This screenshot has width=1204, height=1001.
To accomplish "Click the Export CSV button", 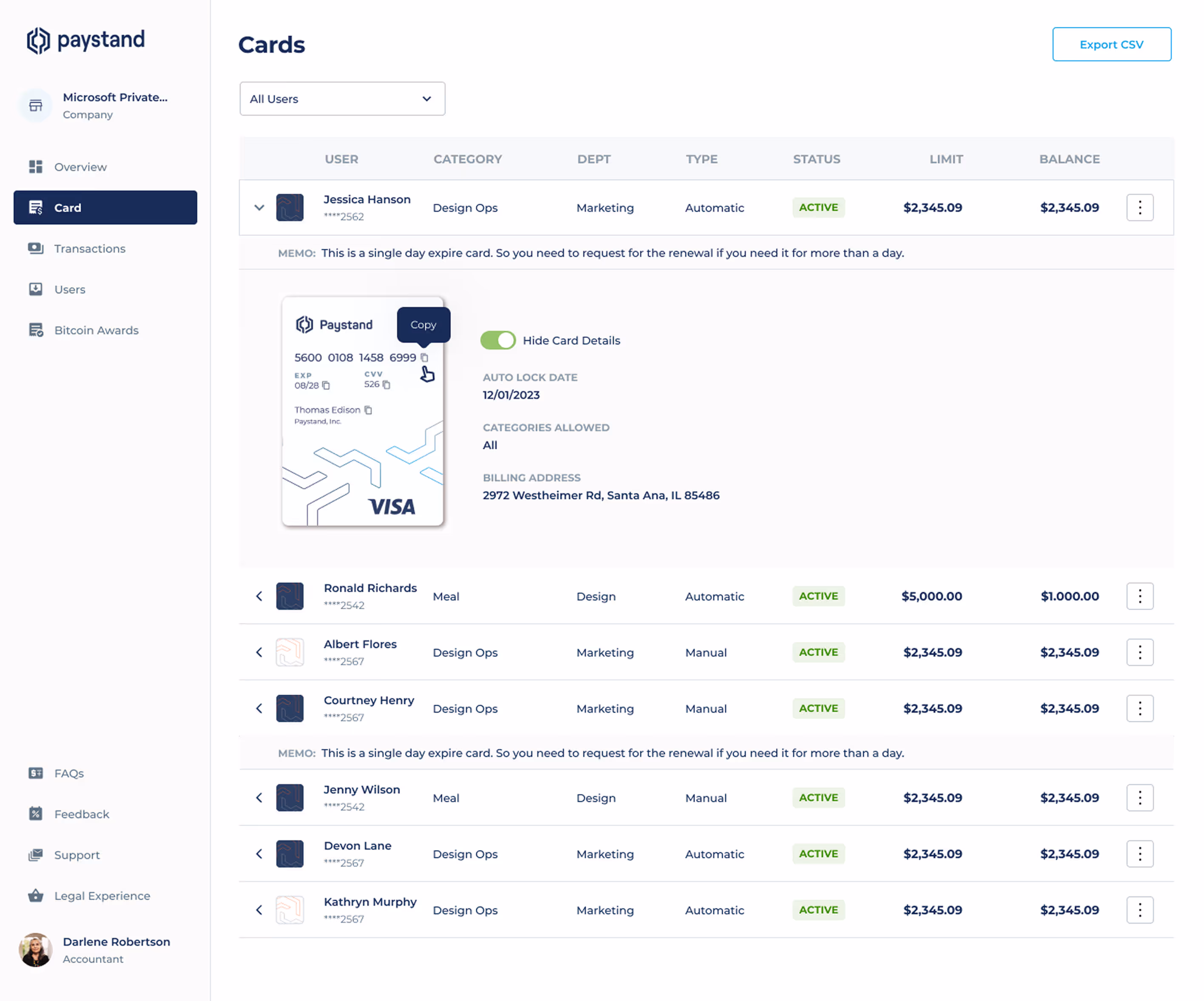I will coord(1111,44).
